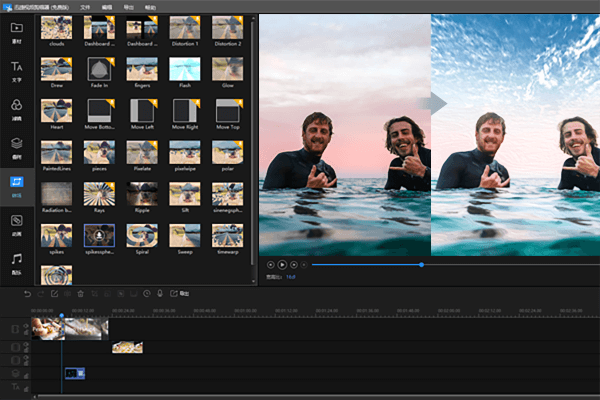This screenshot has width=600, height=400.
Task: Open the first menu in menu bar
Action: pyautogui.click(x=85, y=7)
